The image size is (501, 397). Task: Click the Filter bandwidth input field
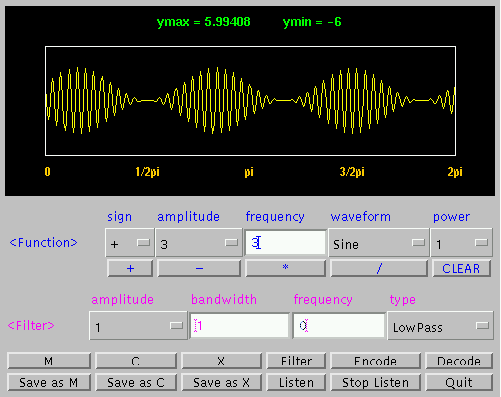click(239, 326)
